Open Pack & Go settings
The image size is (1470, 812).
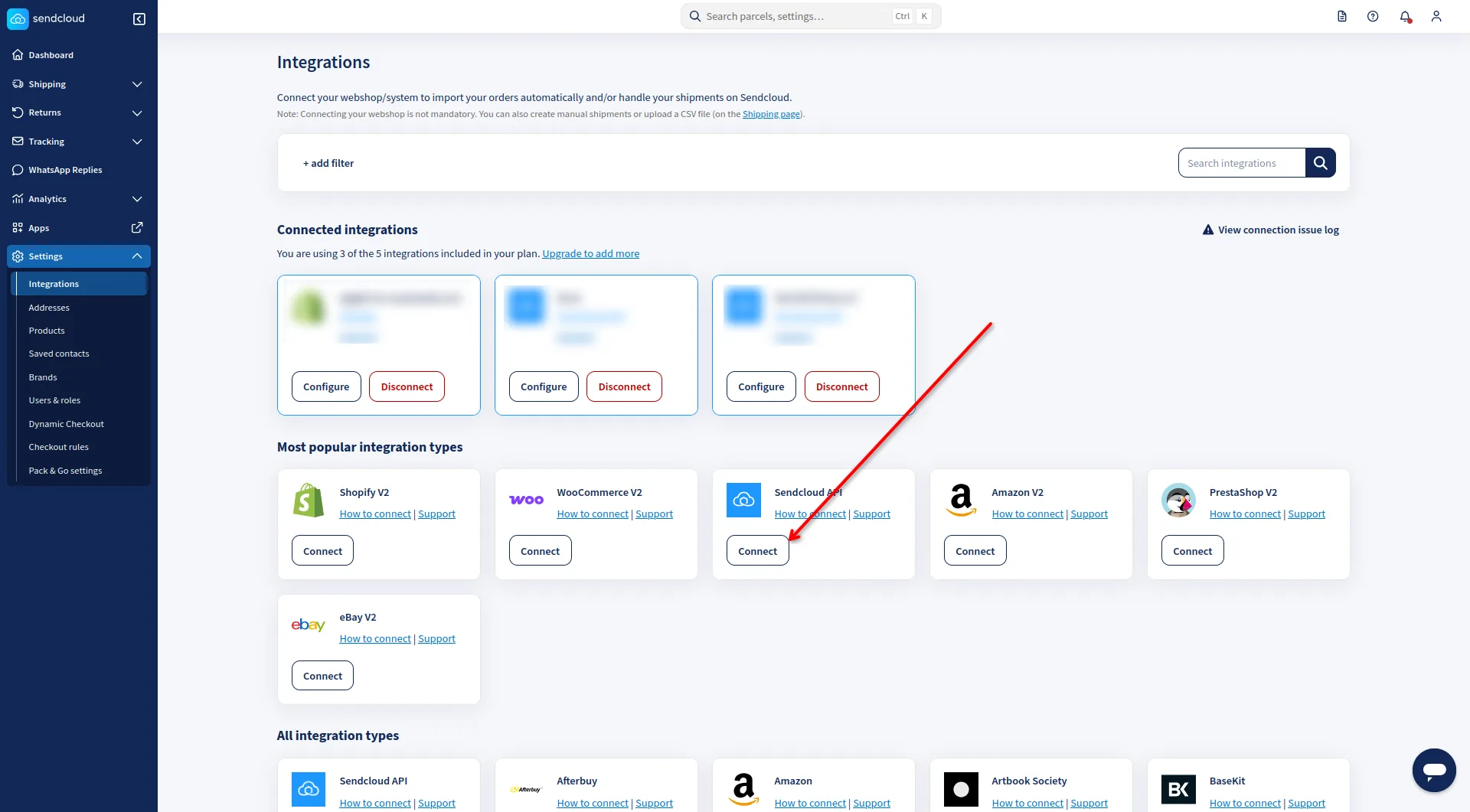pos(65,471)
